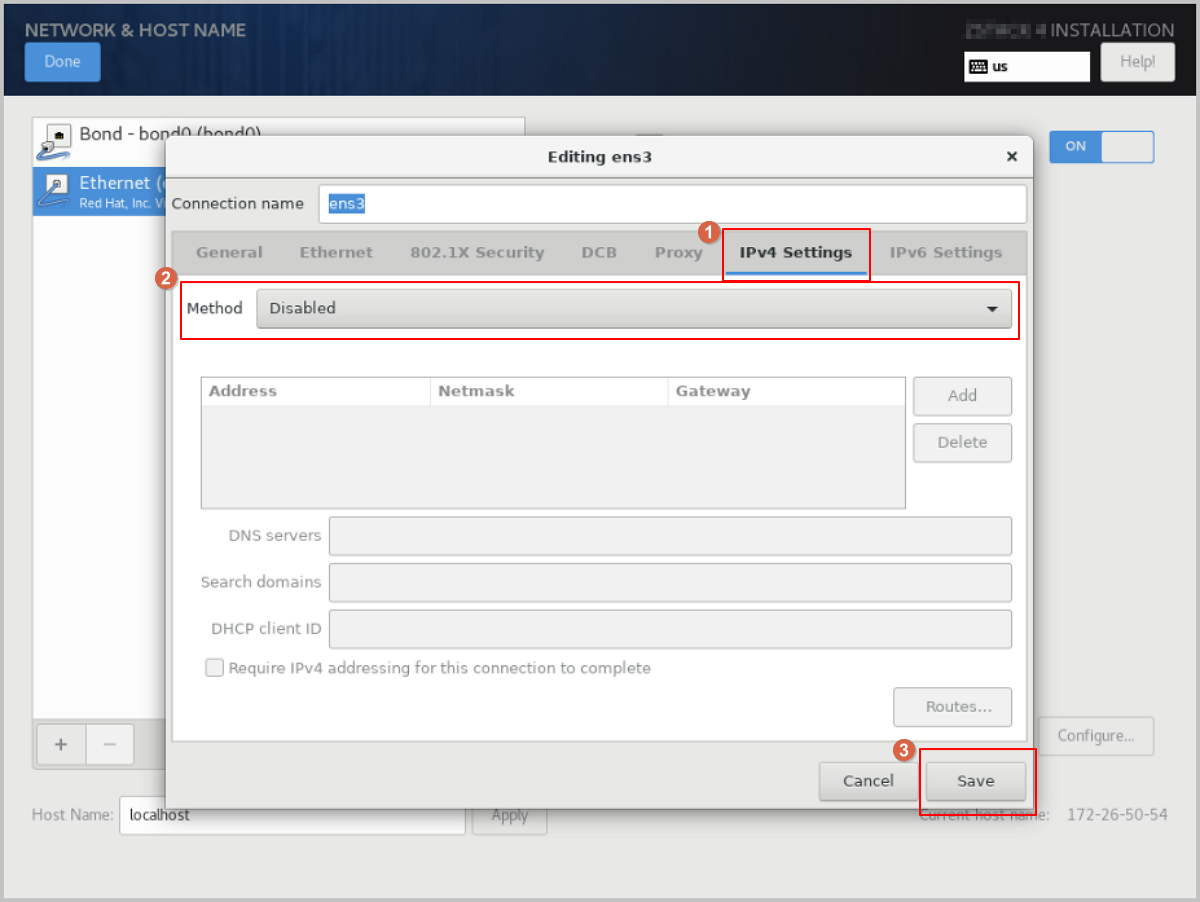
Task: Cancel the connection editing dialog
Action: click(x=867, y=781)
